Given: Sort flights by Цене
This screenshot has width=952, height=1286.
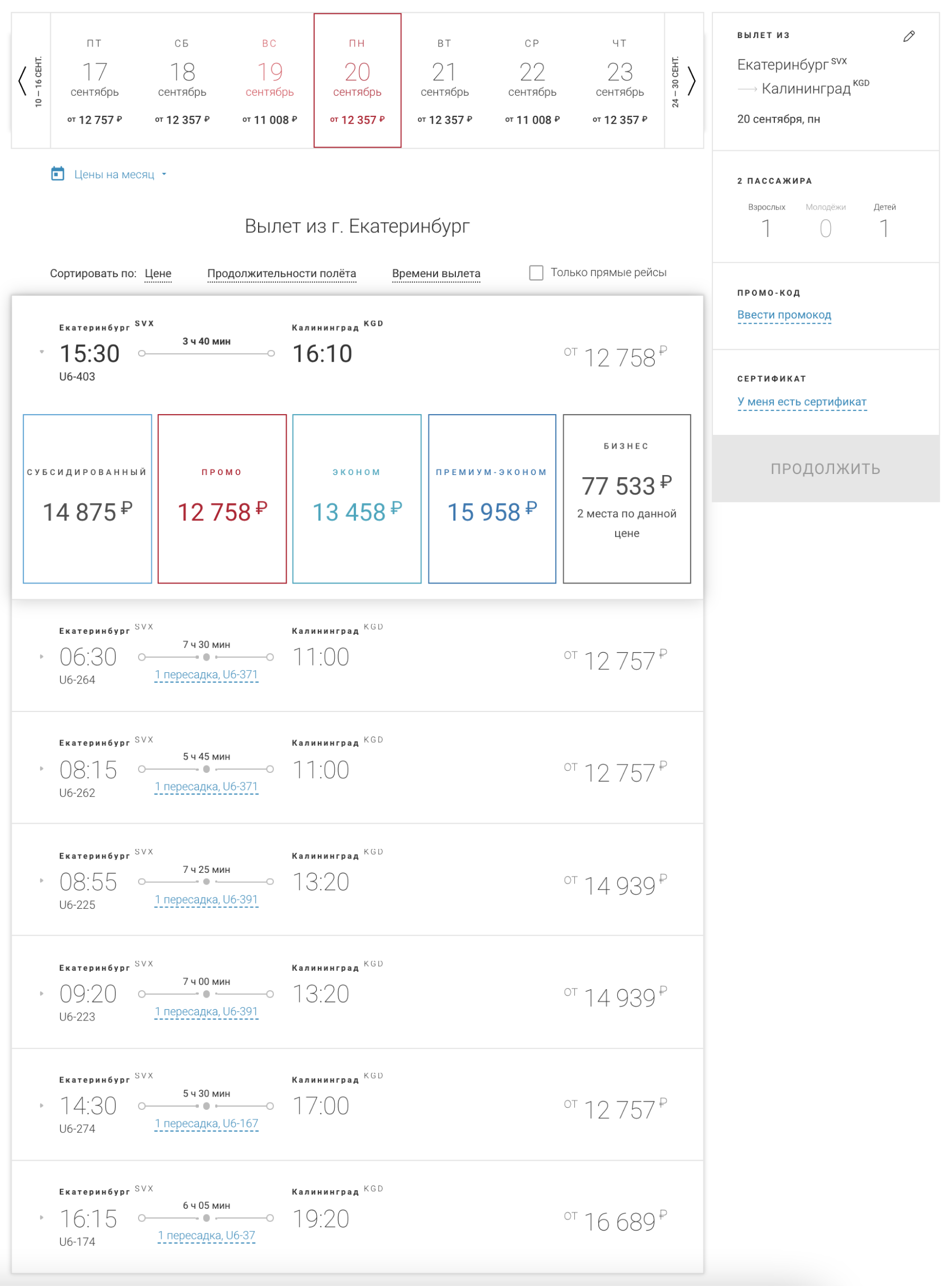Looking at the screenshot, I should click(158, 273).
